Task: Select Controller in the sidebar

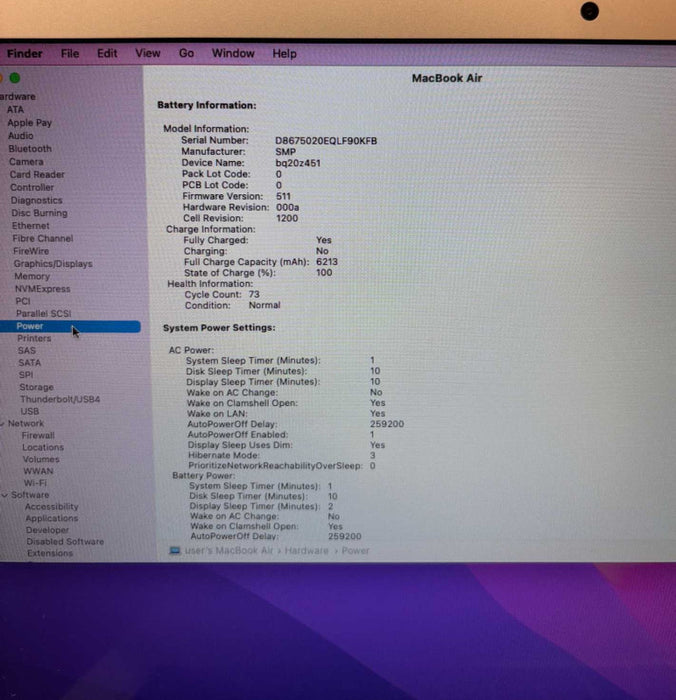Action: pos(32,187)
